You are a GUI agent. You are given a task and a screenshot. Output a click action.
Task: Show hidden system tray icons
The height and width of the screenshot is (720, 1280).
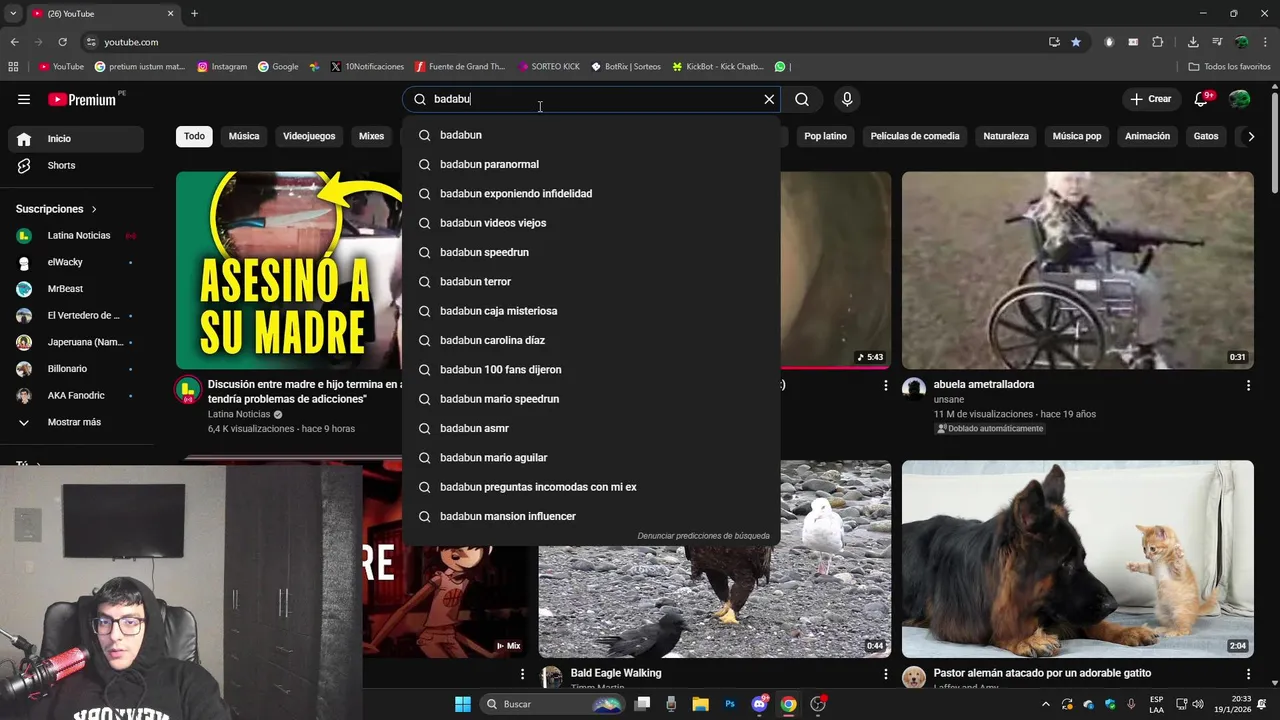(1046, 704)
